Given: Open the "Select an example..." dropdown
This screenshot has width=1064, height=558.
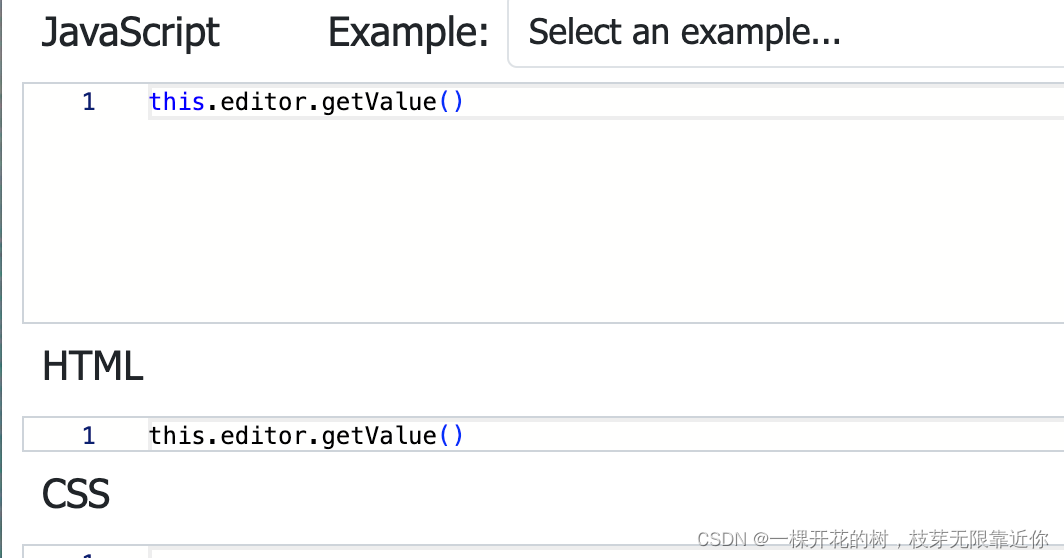Looking at the screenshot, I should coord(786,33).
